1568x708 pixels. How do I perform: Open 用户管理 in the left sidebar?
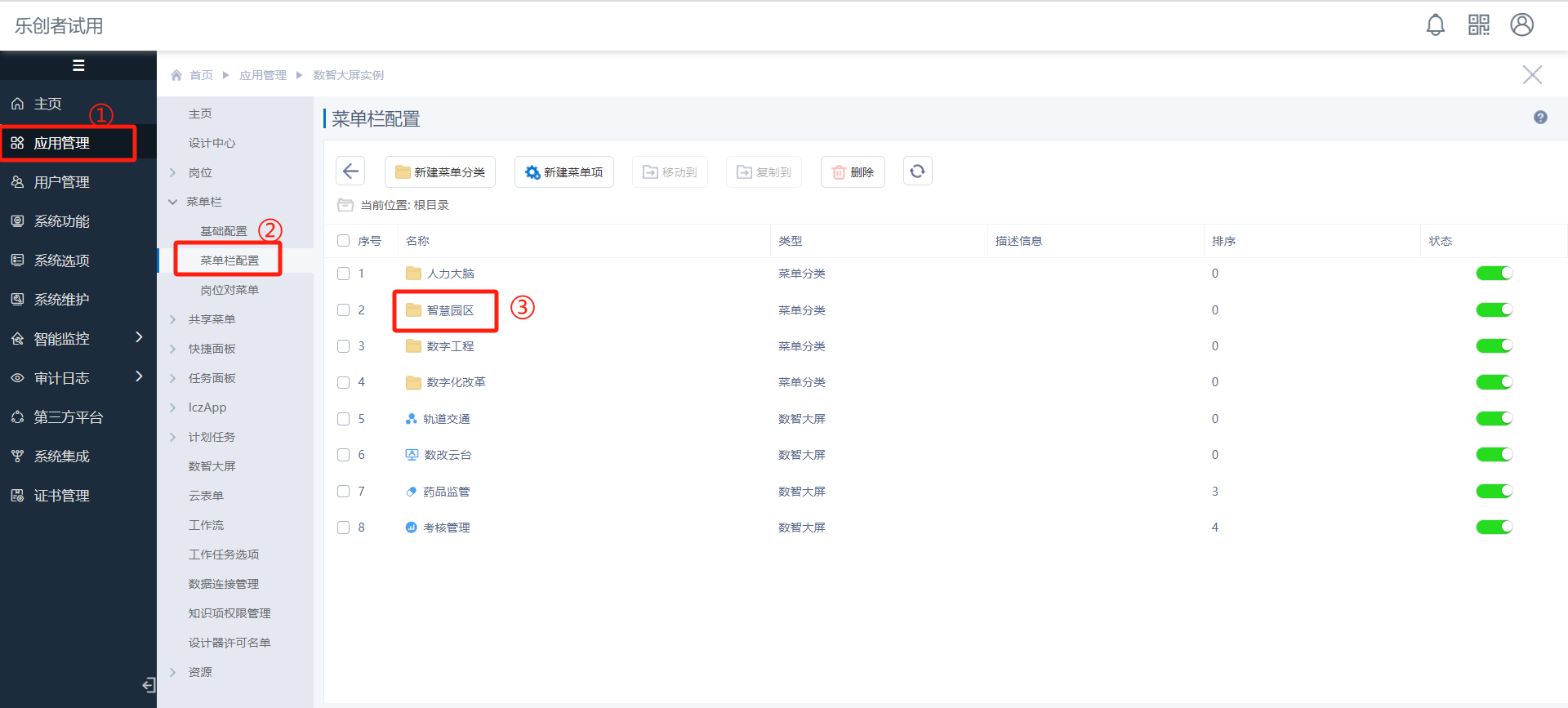[x=62, y=182]
